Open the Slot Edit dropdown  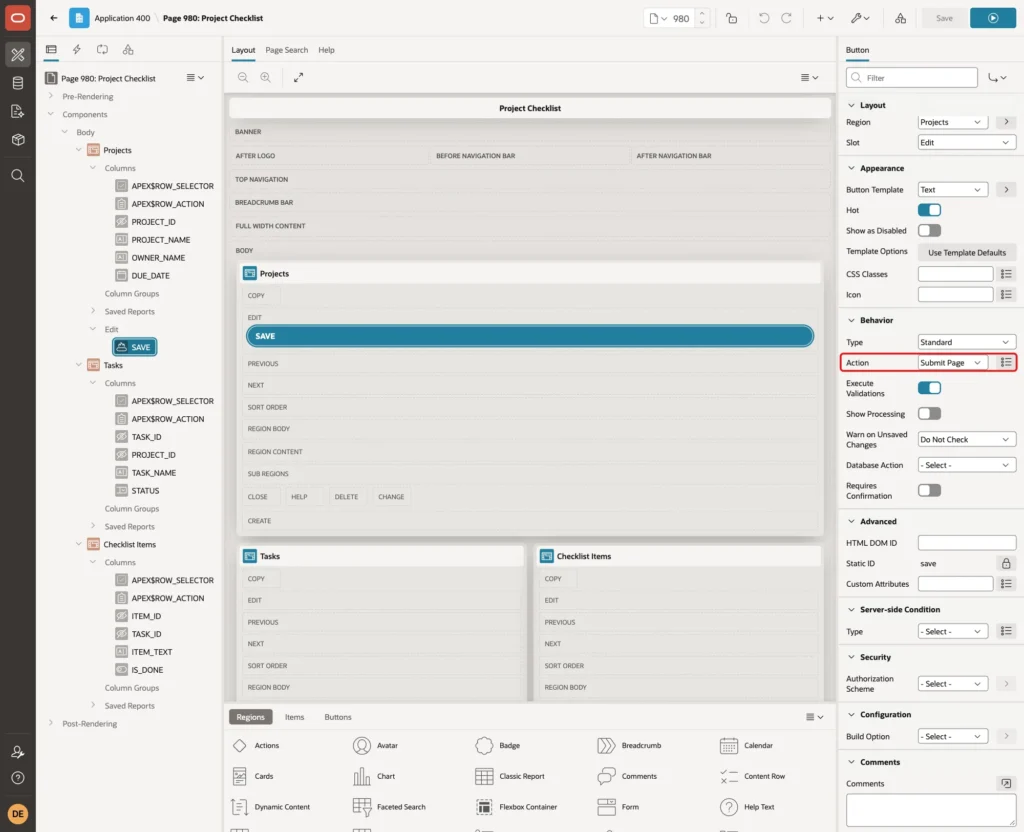tap(967, 142)
